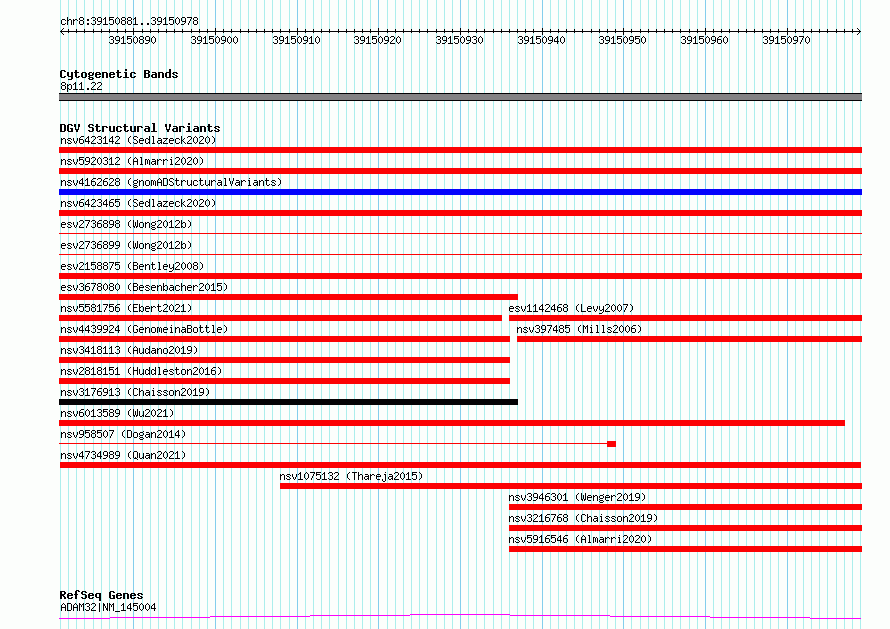
Task: Open esv2736898 (Wong2012b) variant
Action: [126, 224]
